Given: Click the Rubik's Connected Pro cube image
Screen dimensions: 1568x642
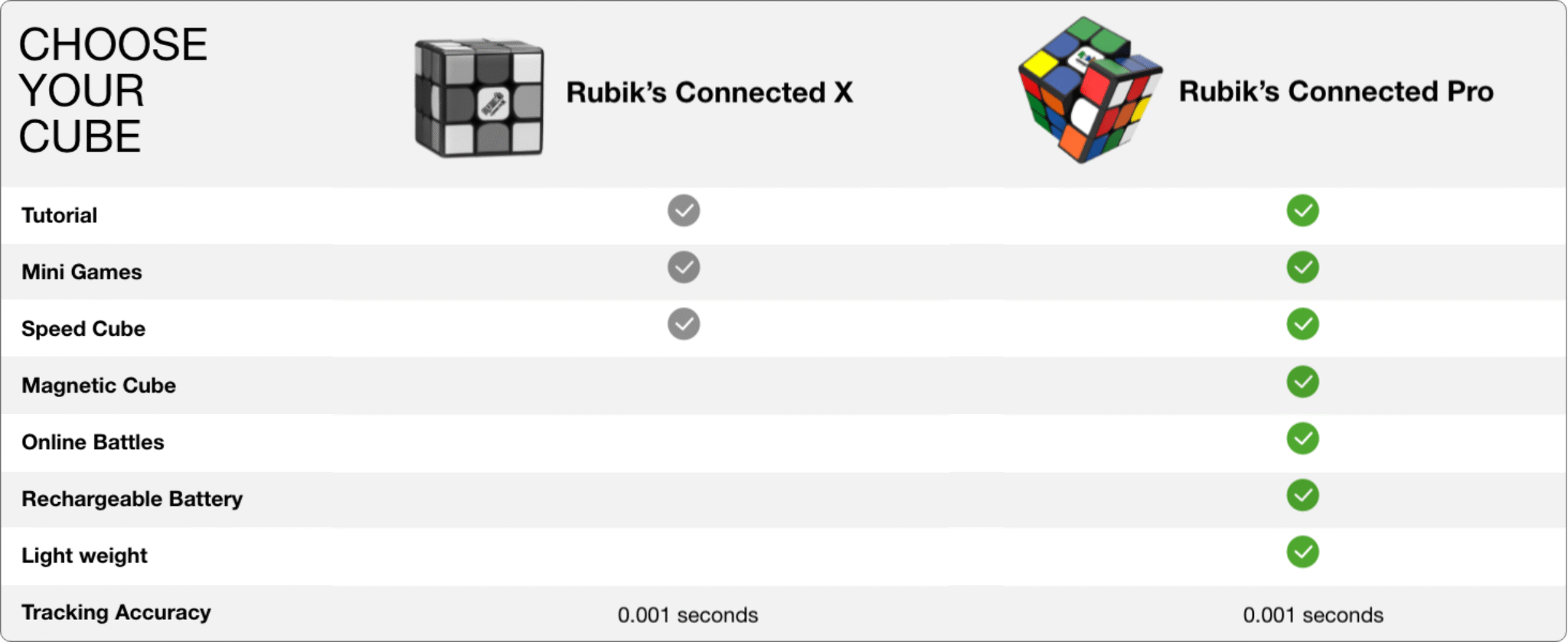Looking at the screenshot, I should (1089, 90).
